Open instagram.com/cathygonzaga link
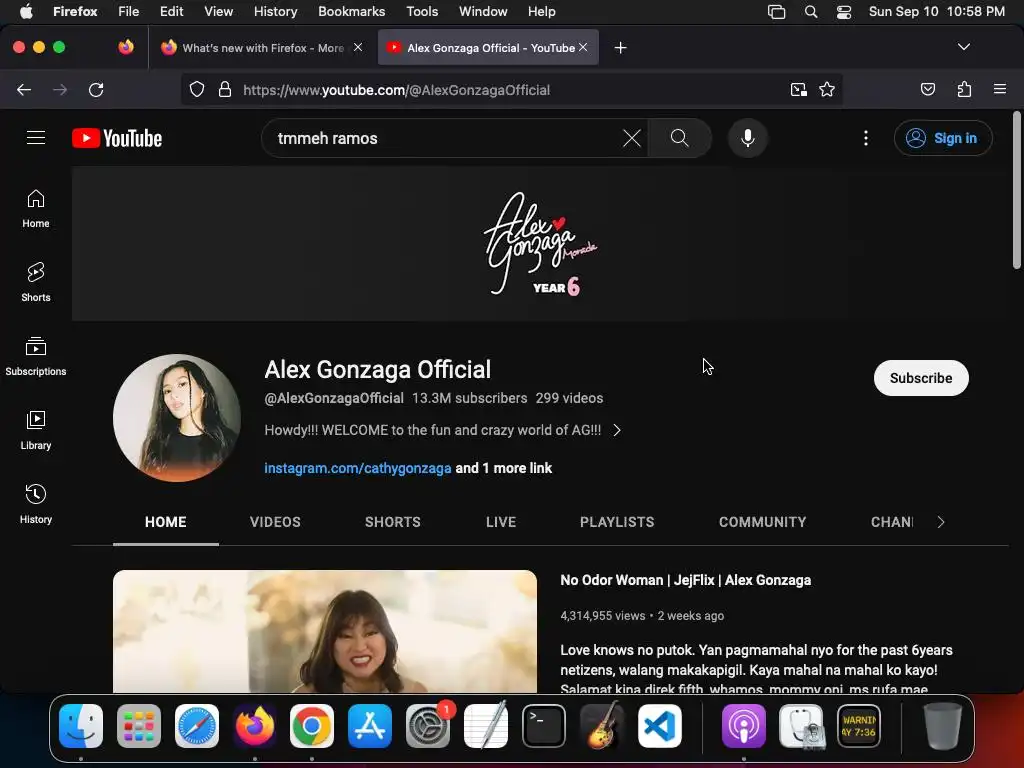 pos(358,468)
